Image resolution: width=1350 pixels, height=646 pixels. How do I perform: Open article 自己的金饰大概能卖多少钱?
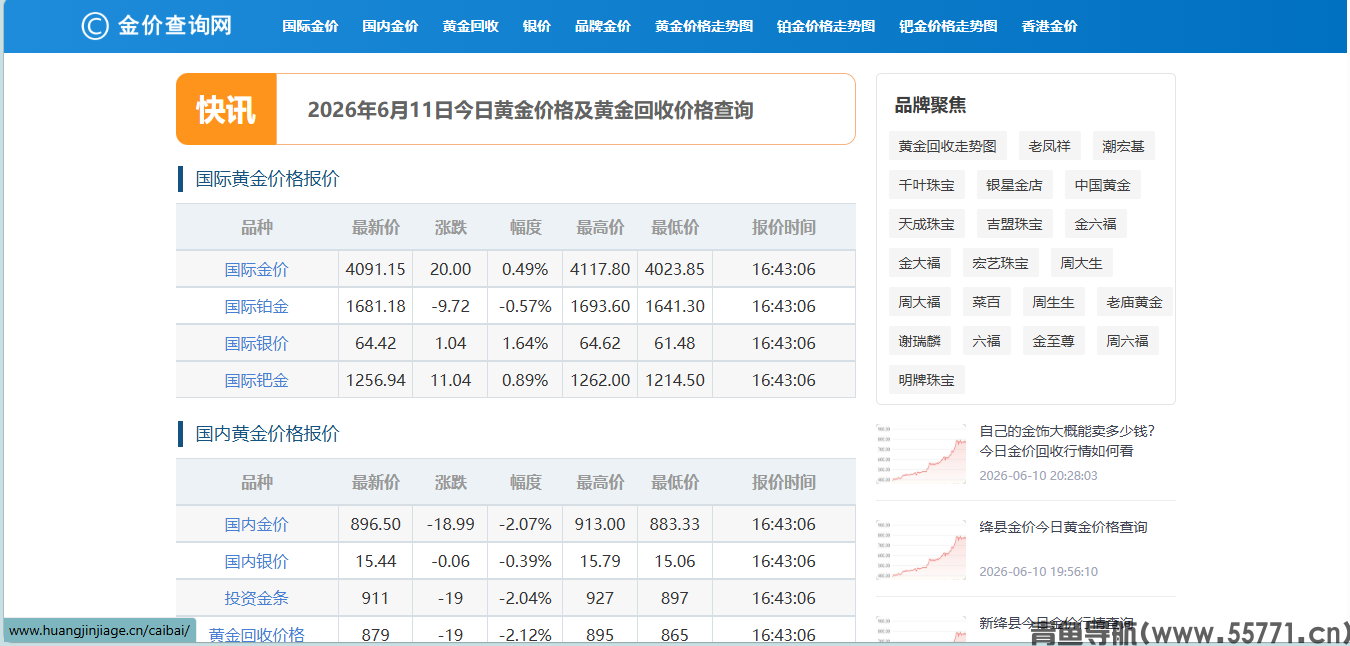(x=1067, y=441)
